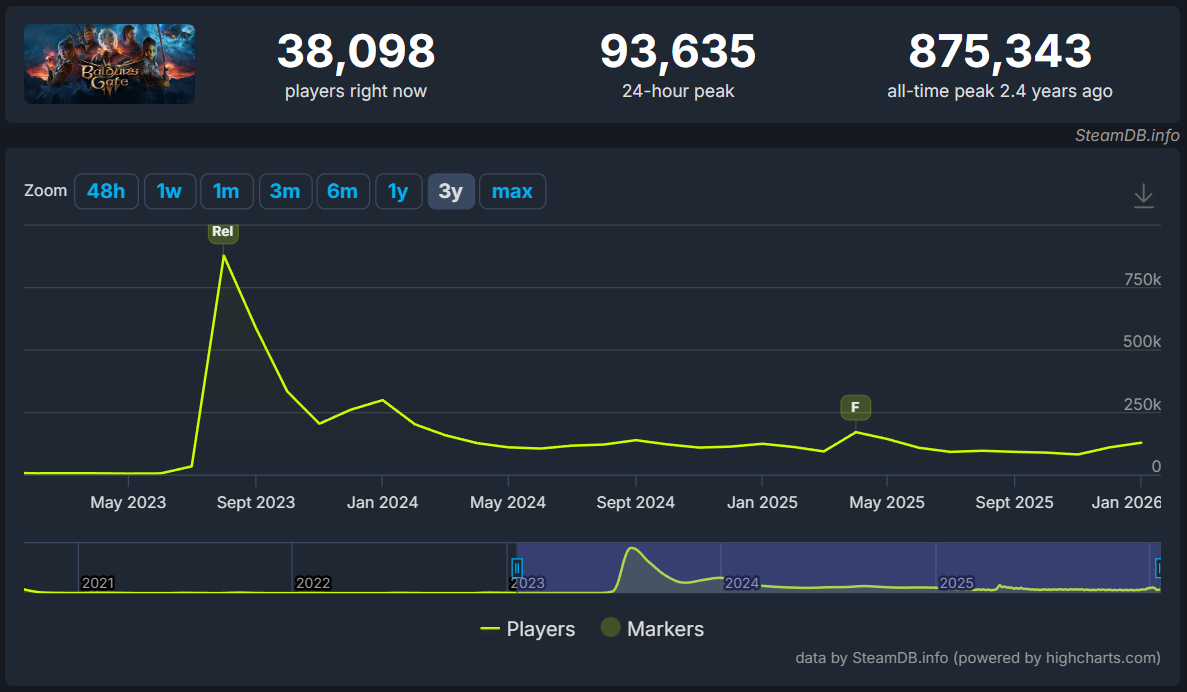Open the SteamDB.info link at top right
This screenshot has height=692, width=1187.
tap(1127, 136)
